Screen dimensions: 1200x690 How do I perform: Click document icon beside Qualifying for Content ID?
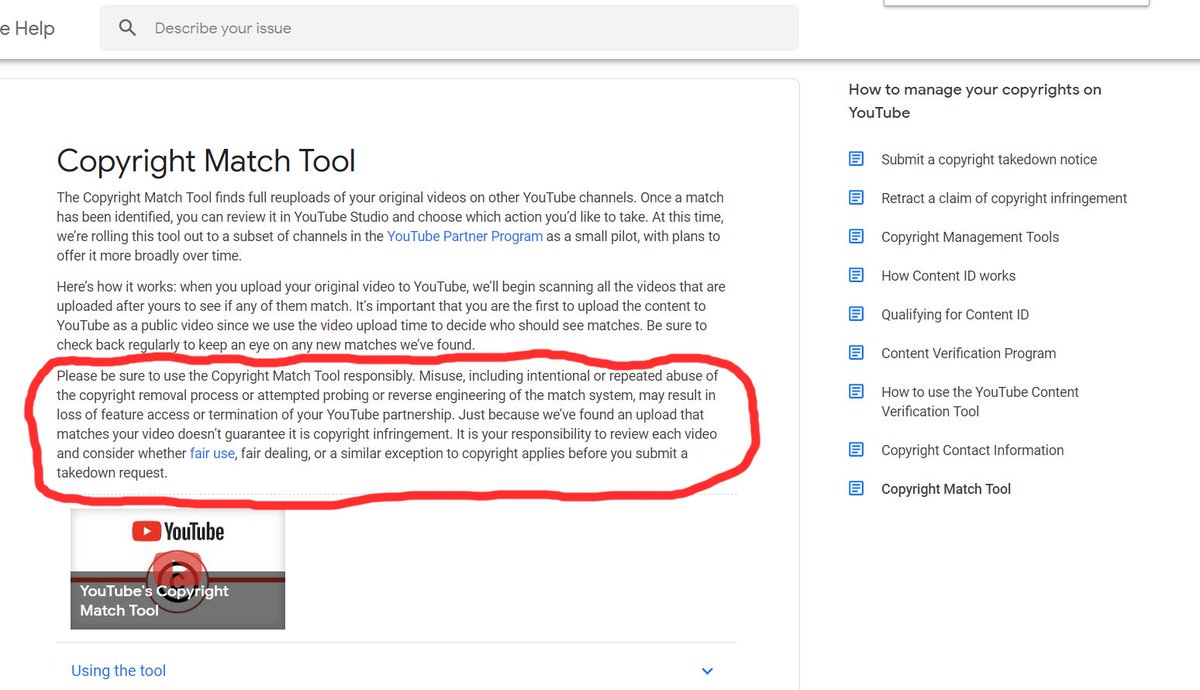(x=856, y=314)
